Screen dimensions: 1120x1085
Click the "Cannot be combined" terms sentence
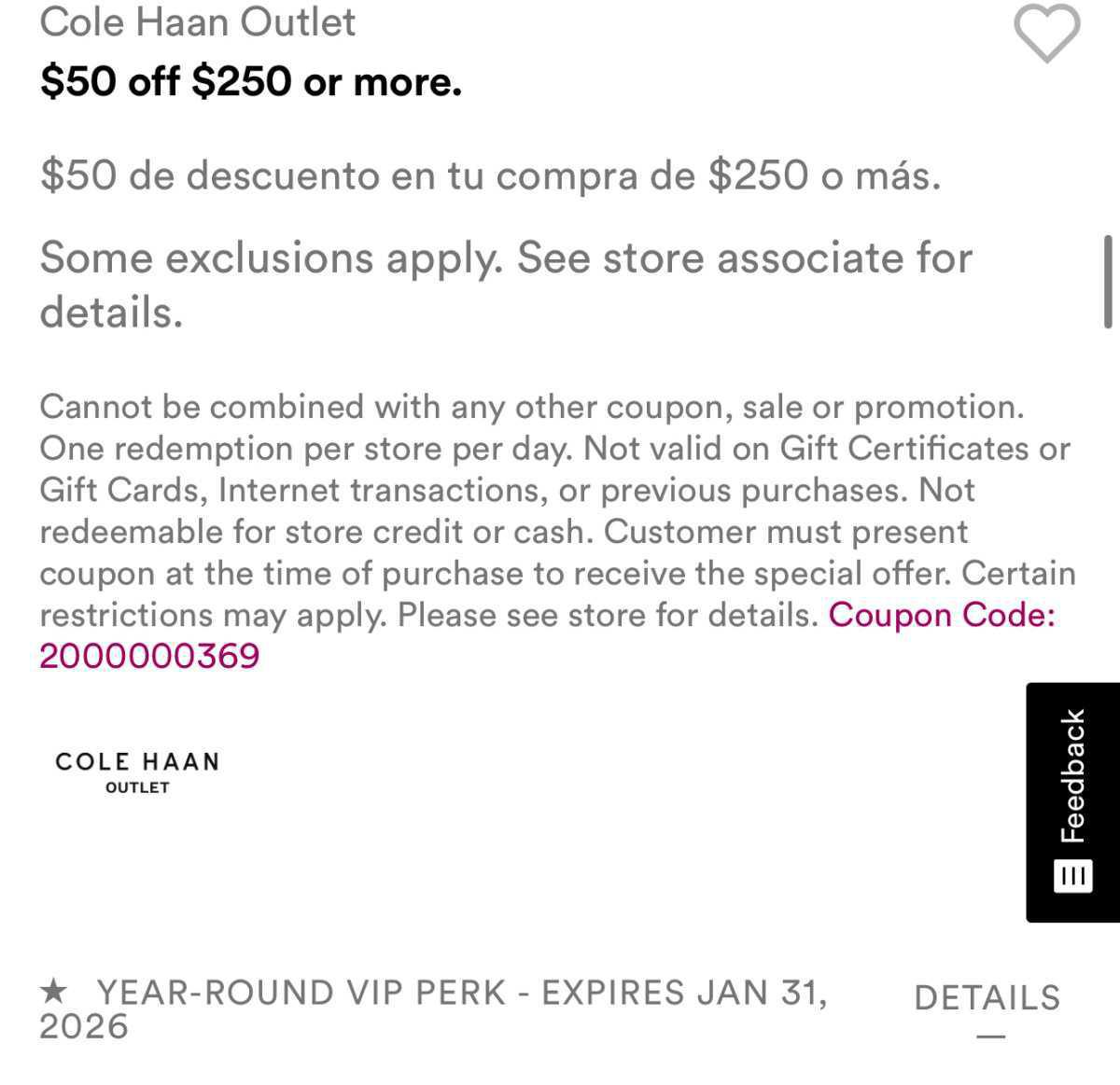(x=532, y=407)
